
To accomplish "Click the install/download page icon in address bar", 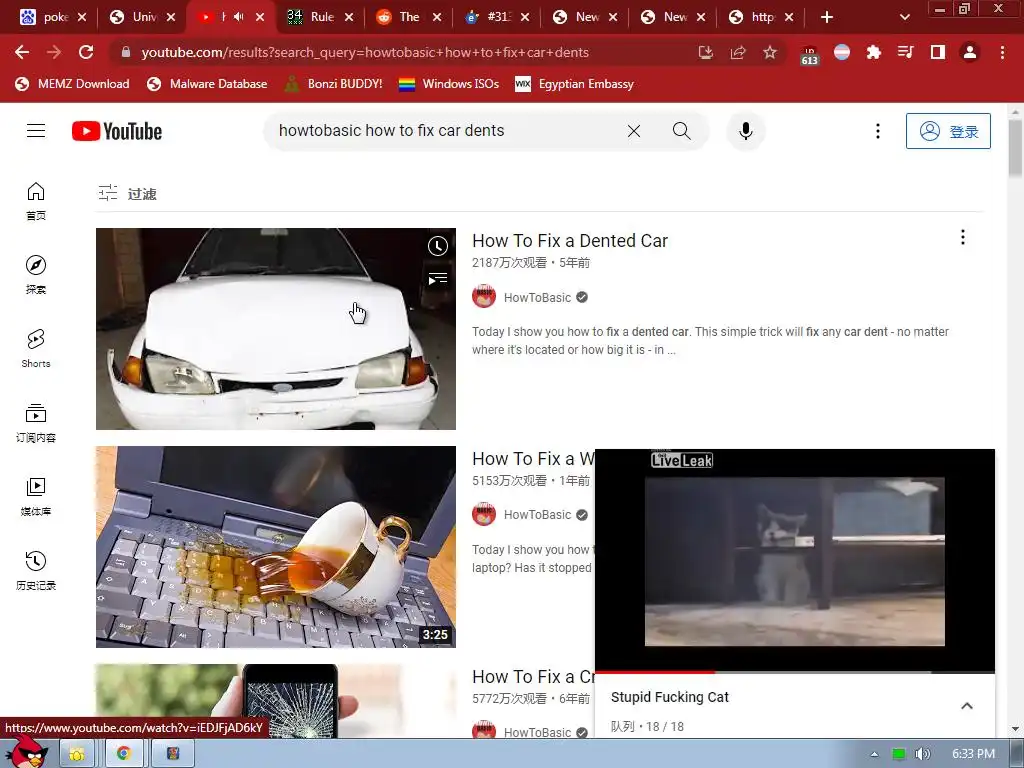I will click(x=705, y=52).
